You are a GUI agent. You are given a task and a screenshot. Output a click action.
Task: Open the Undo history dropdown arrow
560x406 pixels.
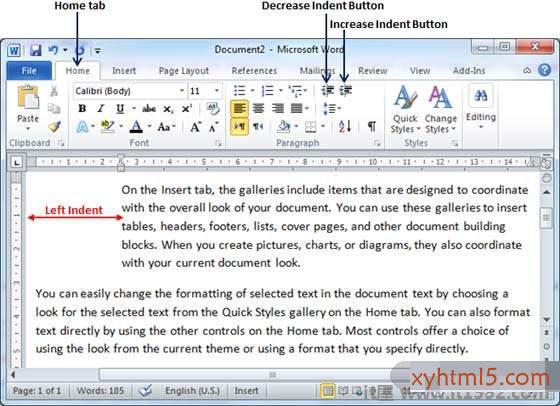click(65, 50)
